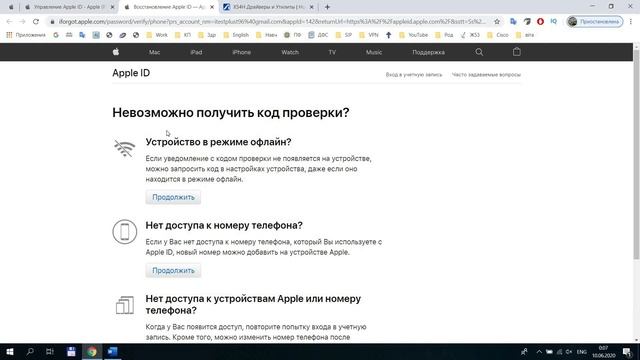Screen dimensions: 640x360
Task: Open the notification center icon
Action: (x=627, y=351)
